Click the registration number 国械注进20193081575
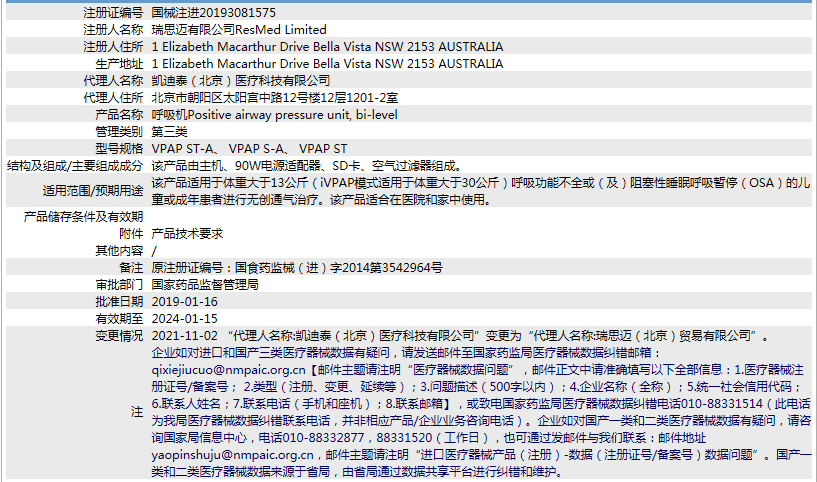The image size is (817, 482). click(x=214, y=13)
